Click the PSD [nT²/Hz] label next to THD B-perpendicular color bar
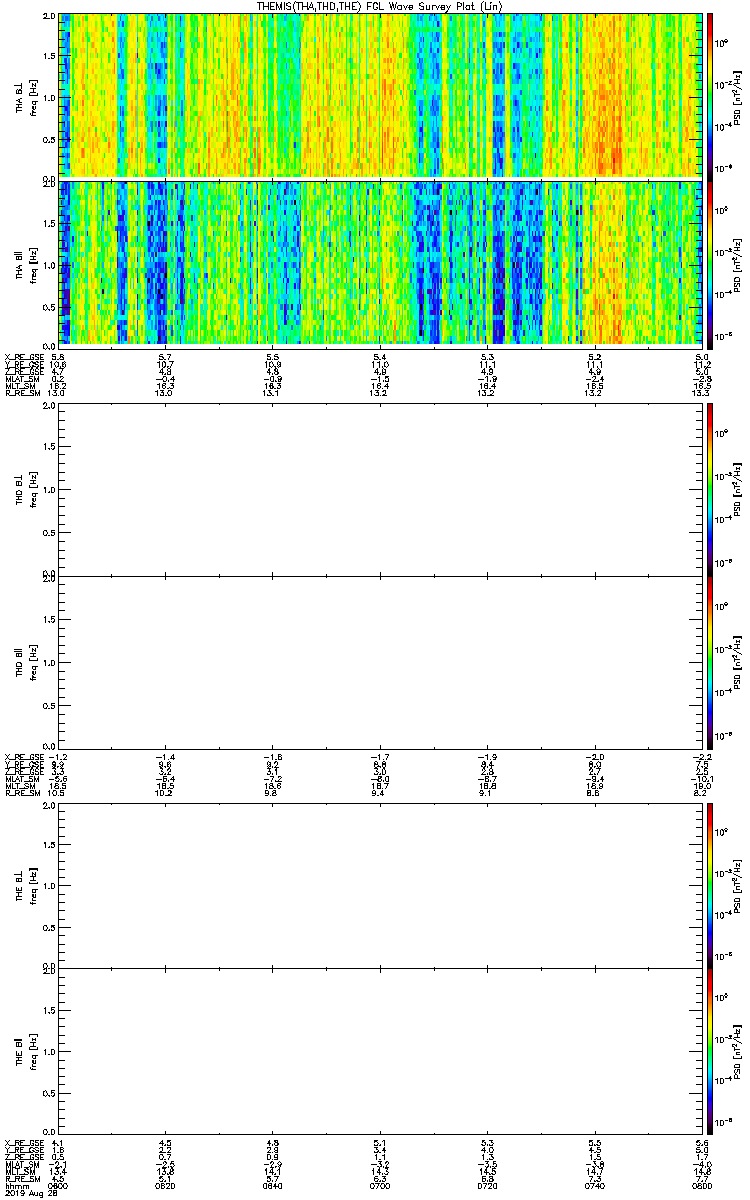This screenshot has height=1200, width=750. click(x=737, y=488)
